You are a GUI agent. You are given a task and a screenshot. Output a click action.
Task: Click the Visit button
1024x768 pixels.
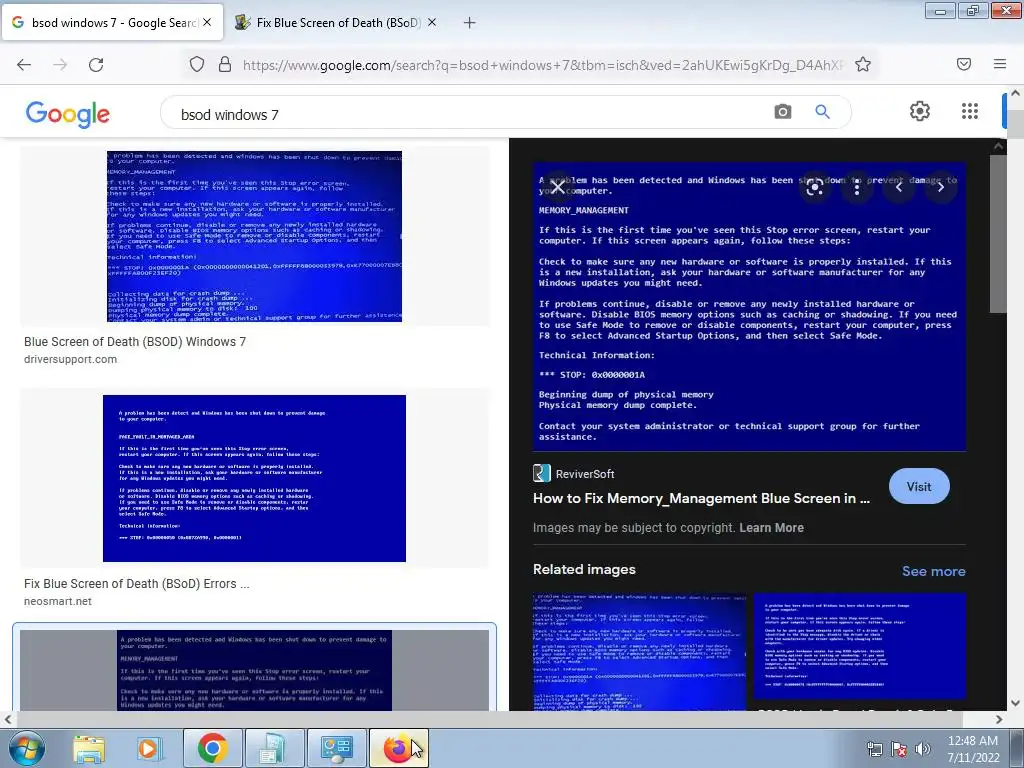(x=919, y=487)
